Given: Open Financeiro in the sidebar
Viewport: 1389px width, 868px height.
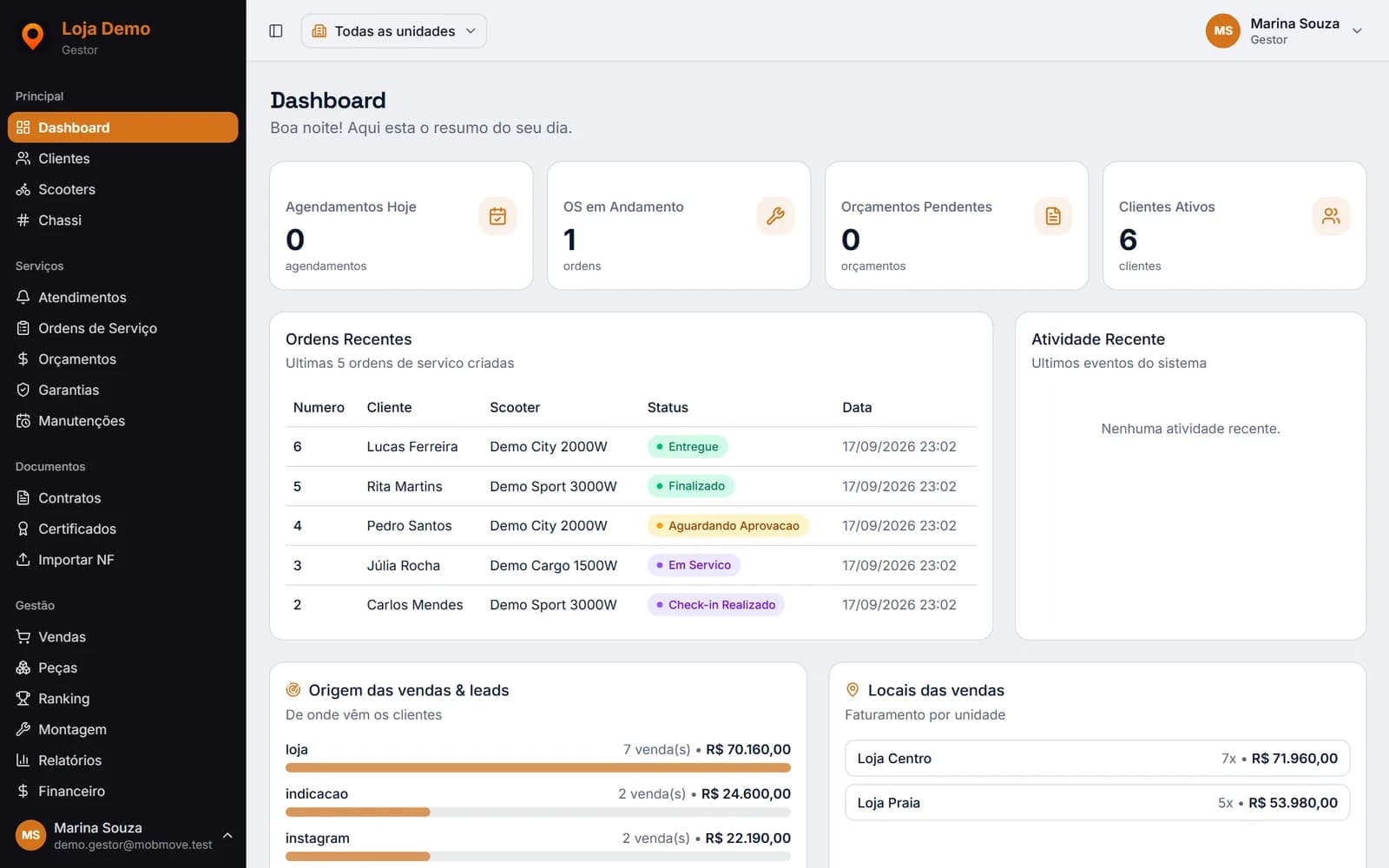Looking at the screenshot, I should 122,791.
